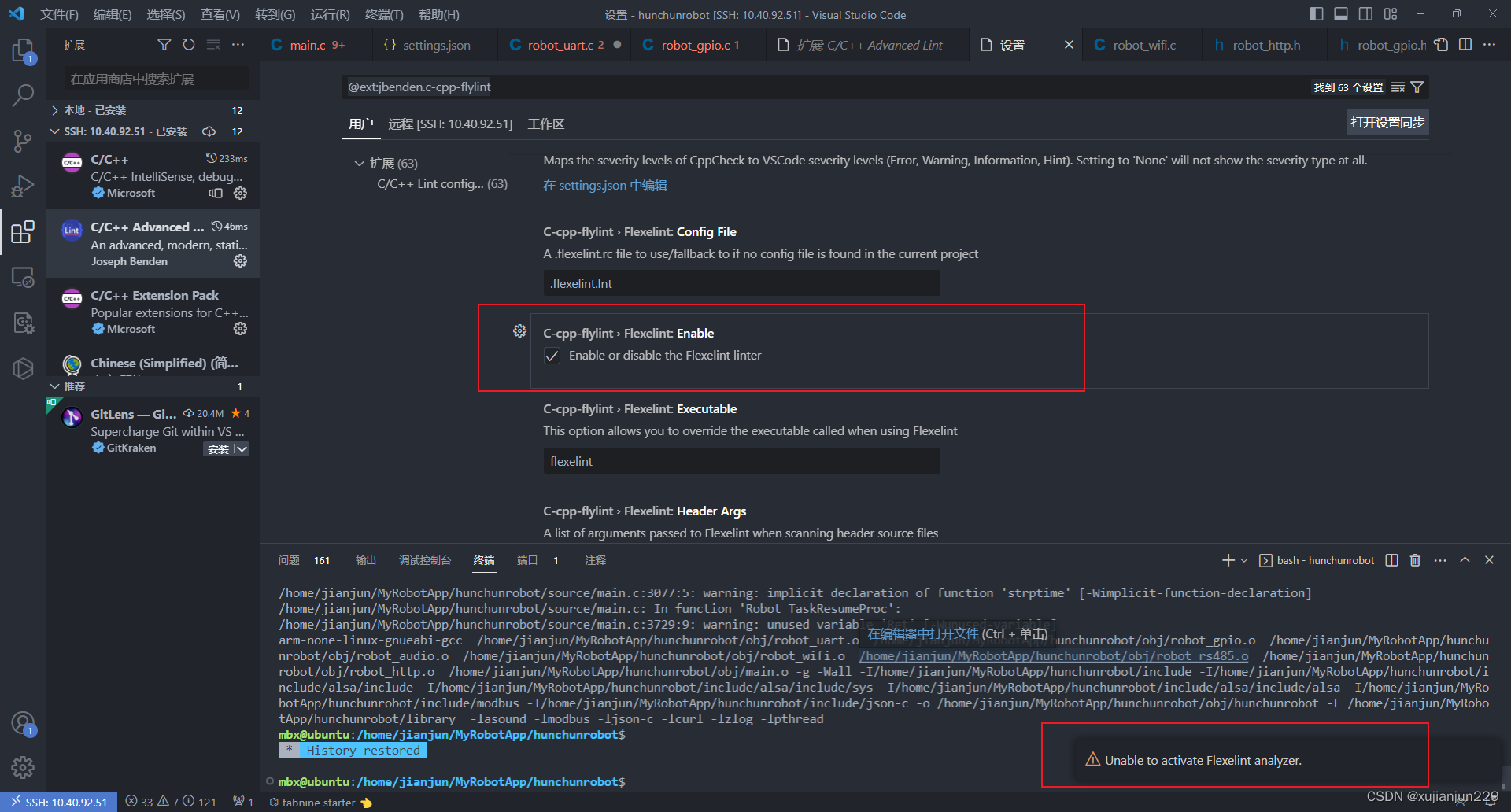
Task: Split the terminal panel
Action: coord(1390,559)
